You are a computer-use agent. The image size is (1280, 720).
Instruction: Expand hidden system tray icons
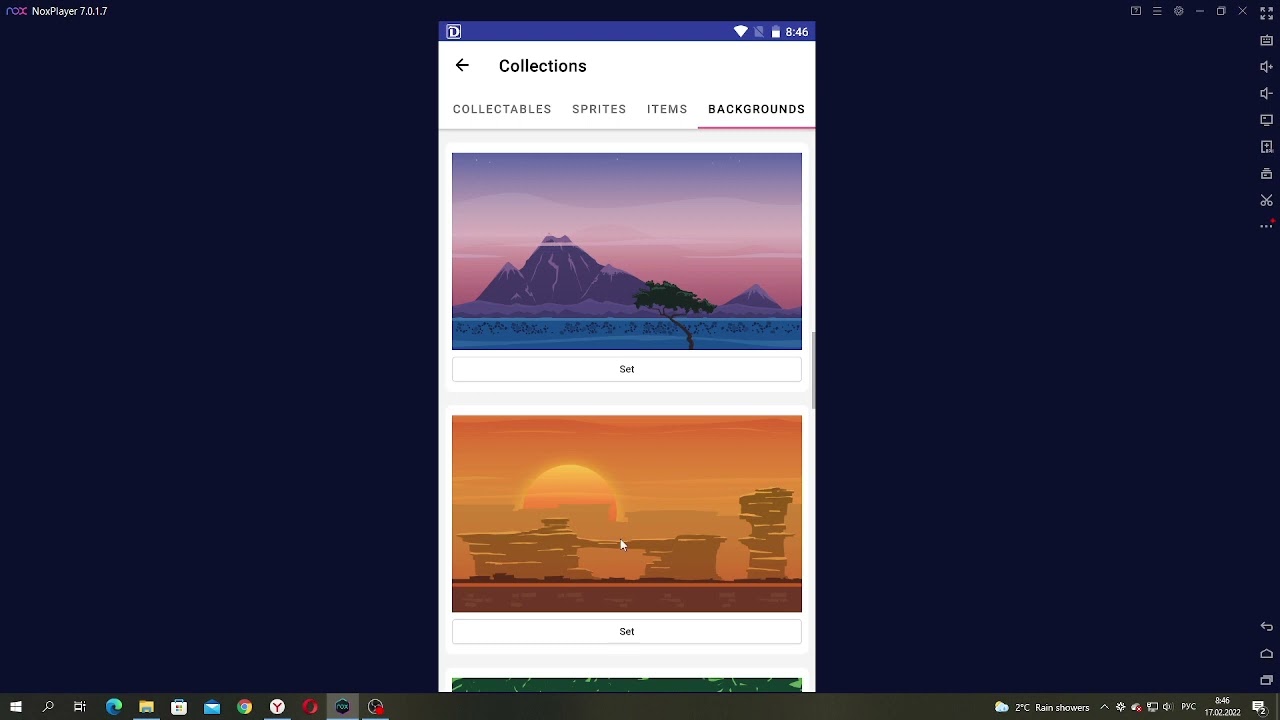coord(1104,707)
